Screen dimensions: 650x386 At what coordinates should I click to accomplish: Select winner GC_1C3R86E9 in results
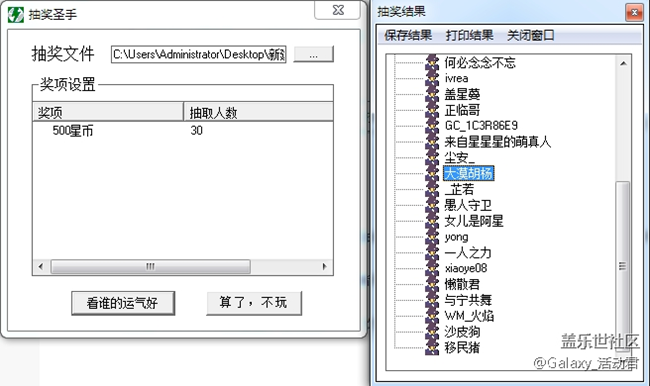point(481,126)
